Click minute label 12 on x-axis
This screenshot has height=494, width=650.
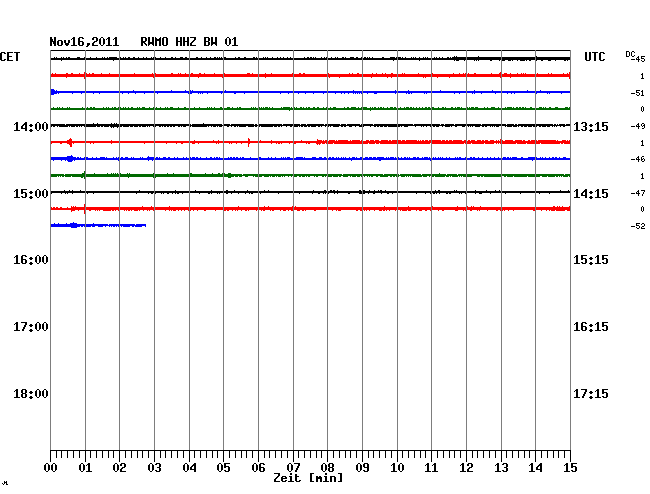click(466, 468)
